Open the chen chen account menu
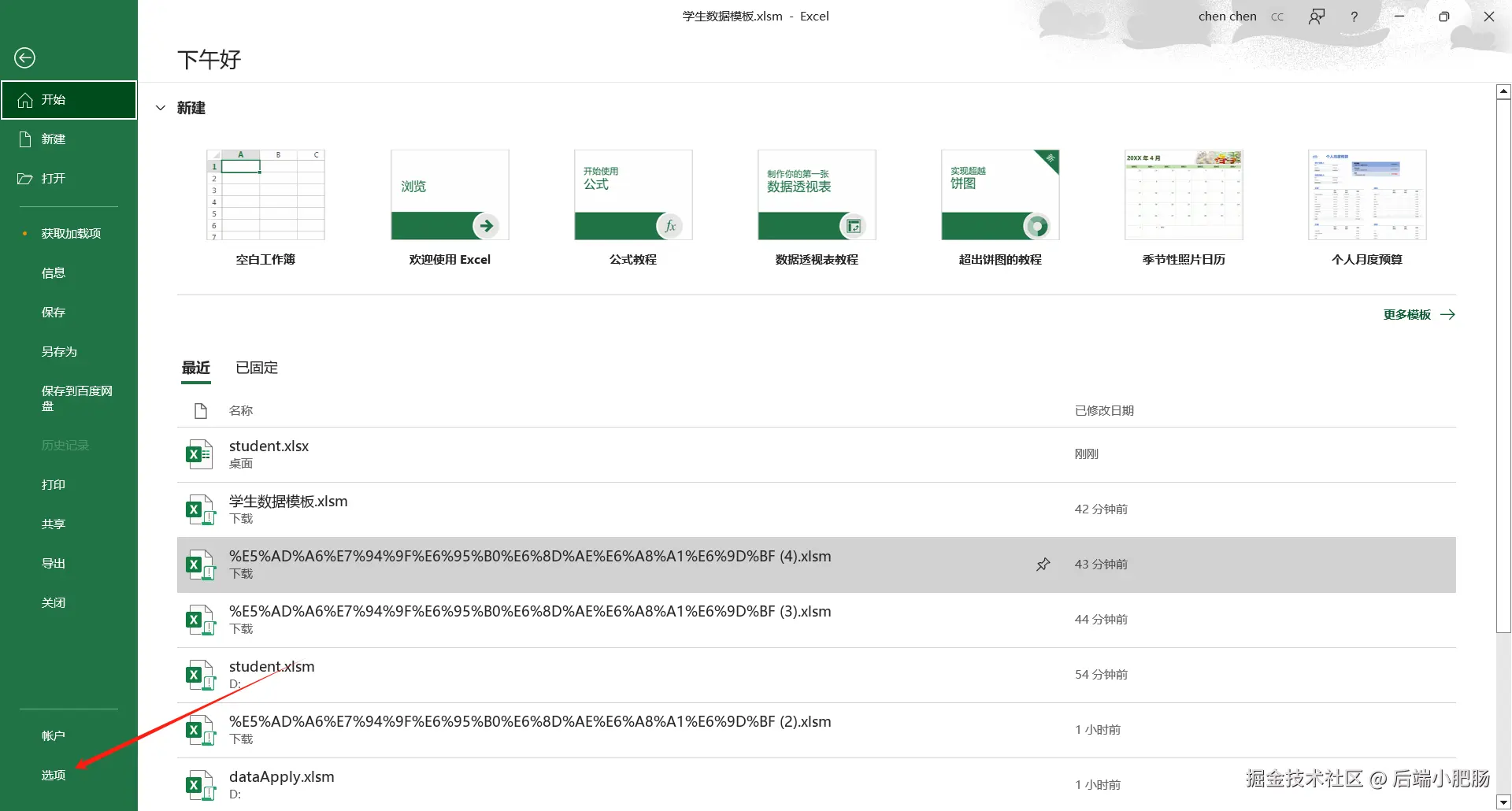The height and width of the screenshot is (811, 1512). [x=1227, y=17]
